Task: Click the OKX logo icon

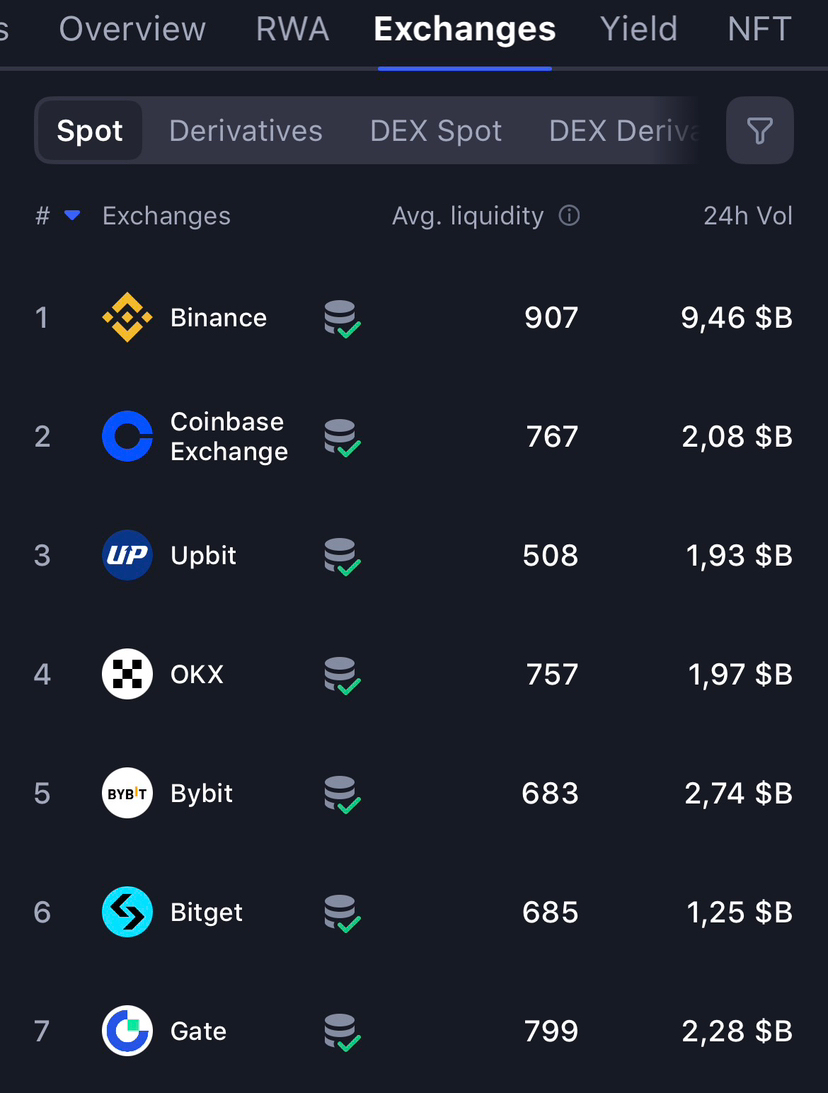Action: pyautogui.click(x=127, y=674)
